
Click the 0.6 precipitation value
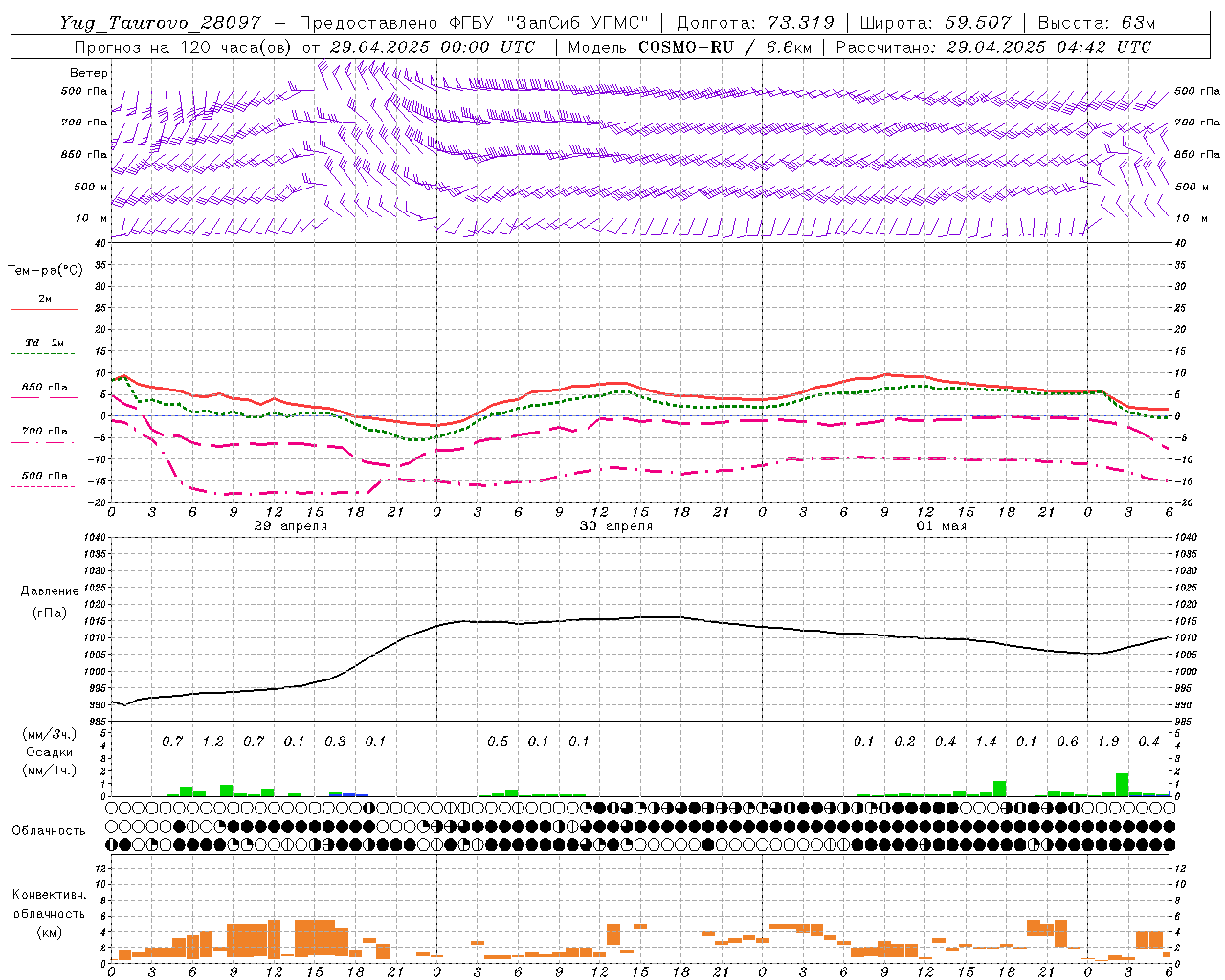click(x=1067, y=742)
